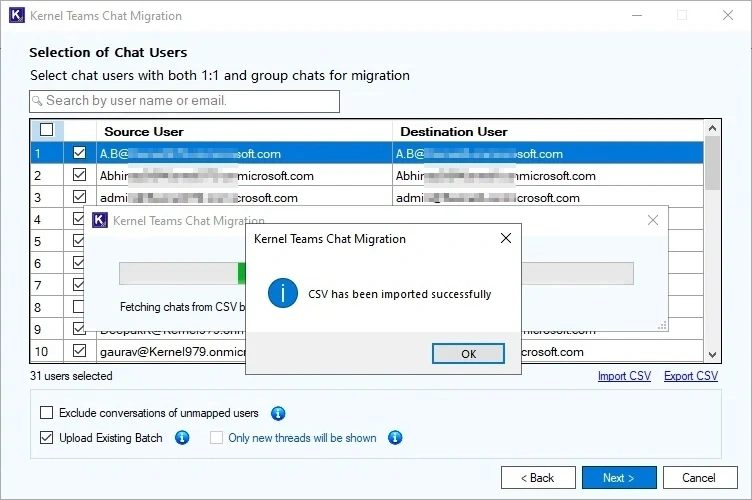Click the Source User column header
This screenshot has height=500, width=752.
coord(245,131)
